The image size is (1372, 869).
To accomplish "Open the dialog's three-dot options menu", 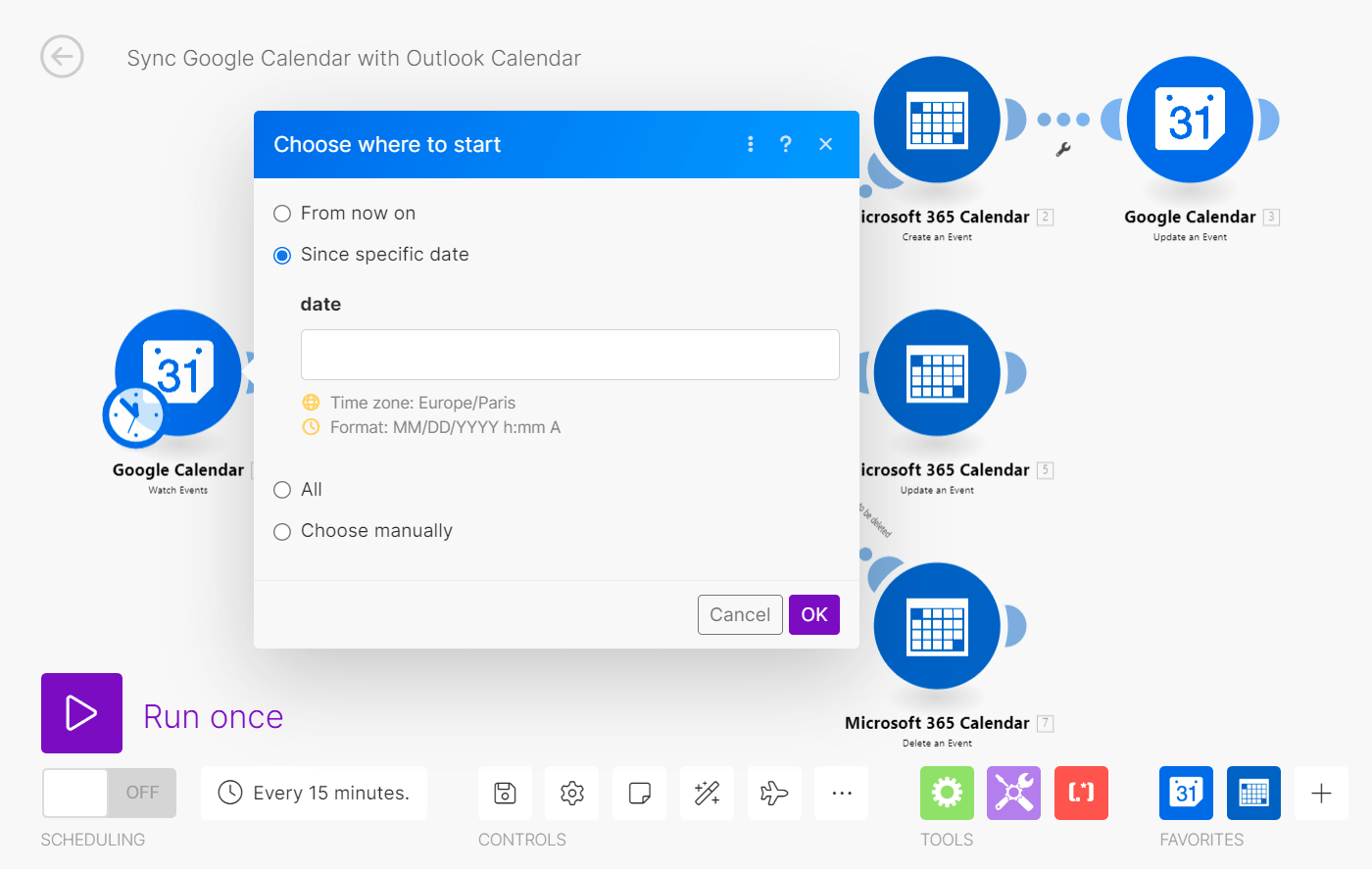I will 751,144.
